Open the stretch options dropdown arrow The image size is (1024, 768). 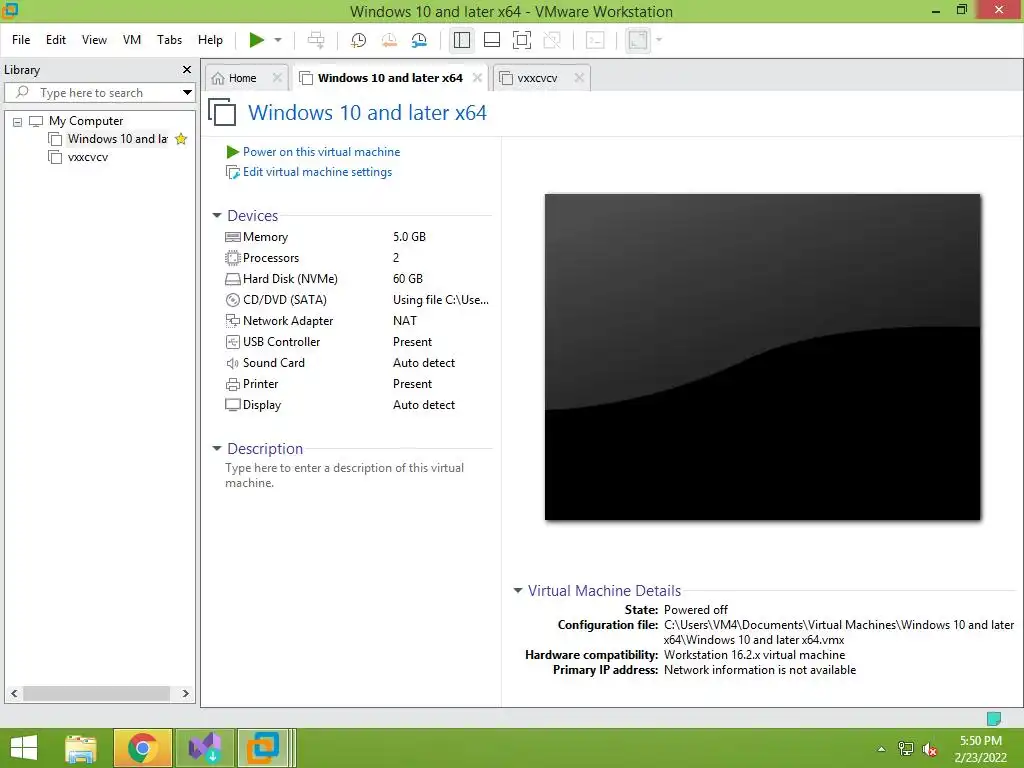tap(658, 40)
